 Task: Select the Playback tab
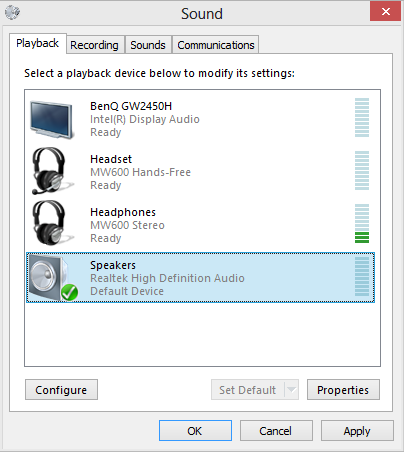[x=38, y=43]
